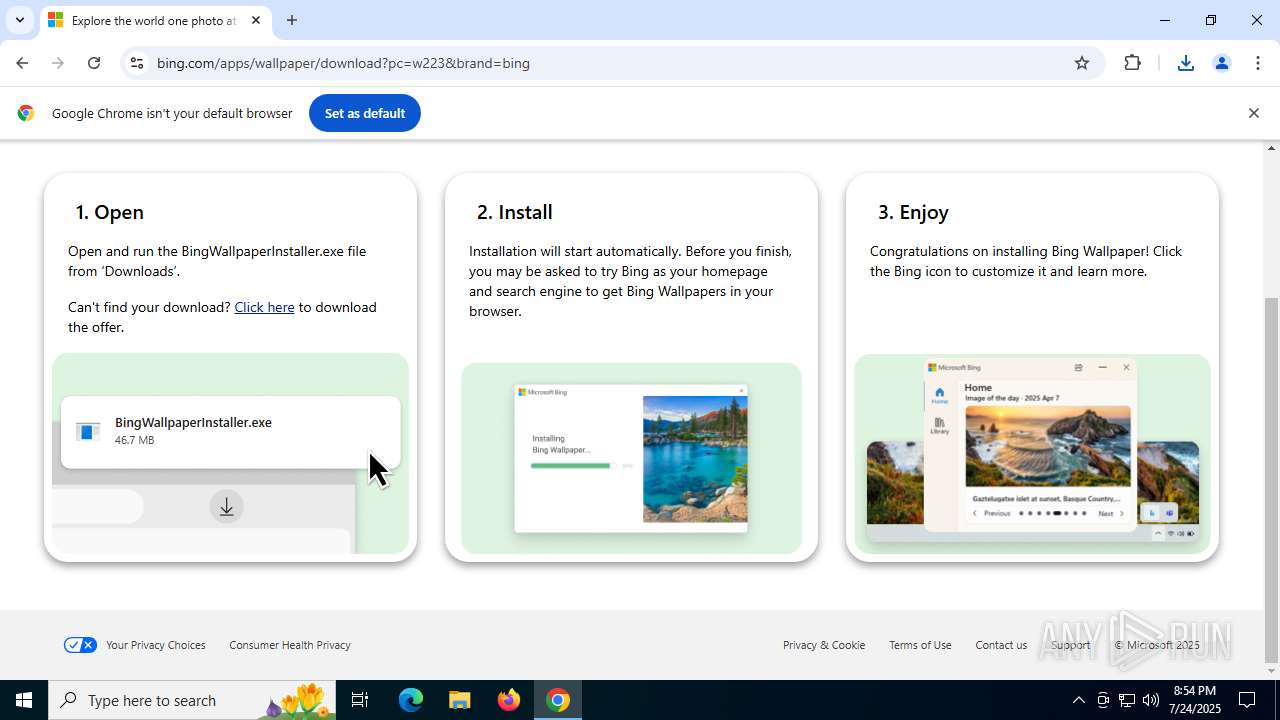Open a new browser tab
Viewport: 1280px width, 720px height.
click(x=292, y=20)
